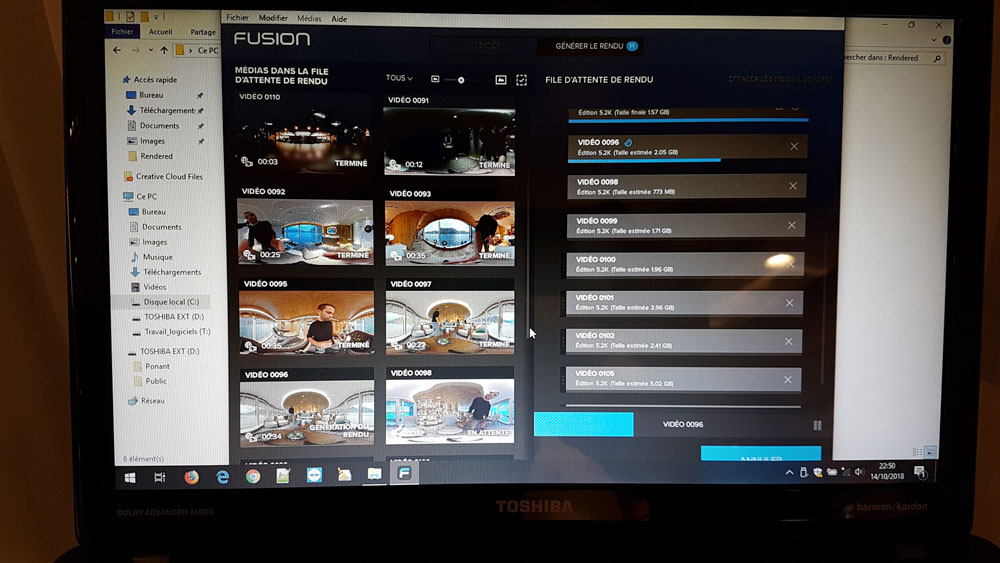The height and width of the screenshot is (563, 1000).
Task: Remove Vidéo 0102 from render queue
Action: 789,342
